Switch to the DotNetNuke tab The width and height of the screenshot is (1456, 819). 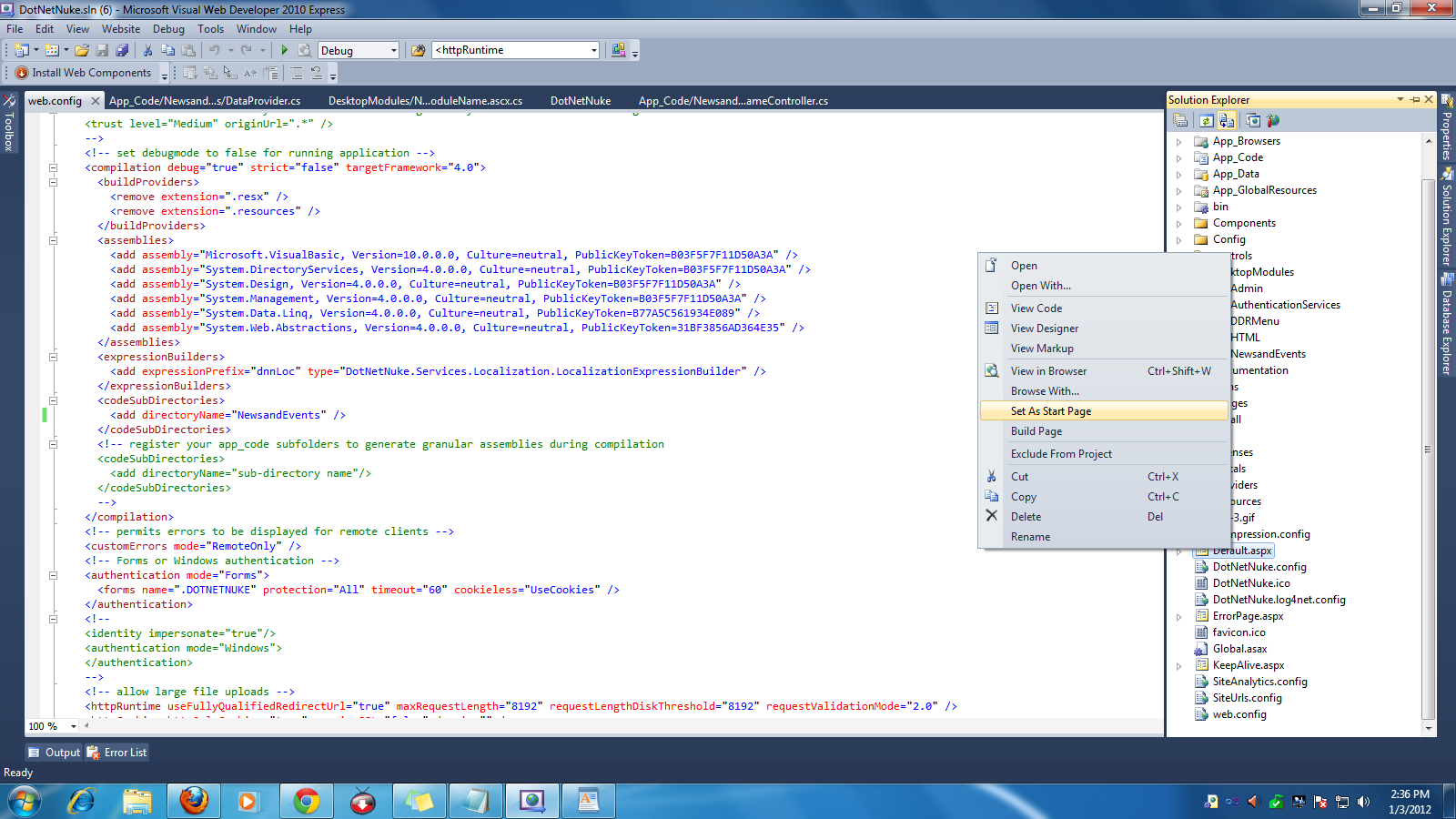coord(581,101)
